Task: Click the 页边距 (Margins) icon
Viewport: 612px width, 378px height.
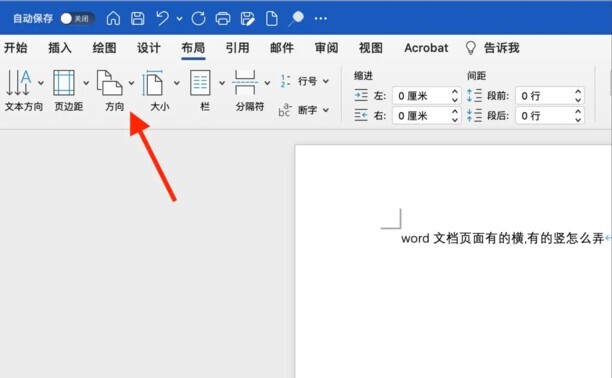Action: 64,83
